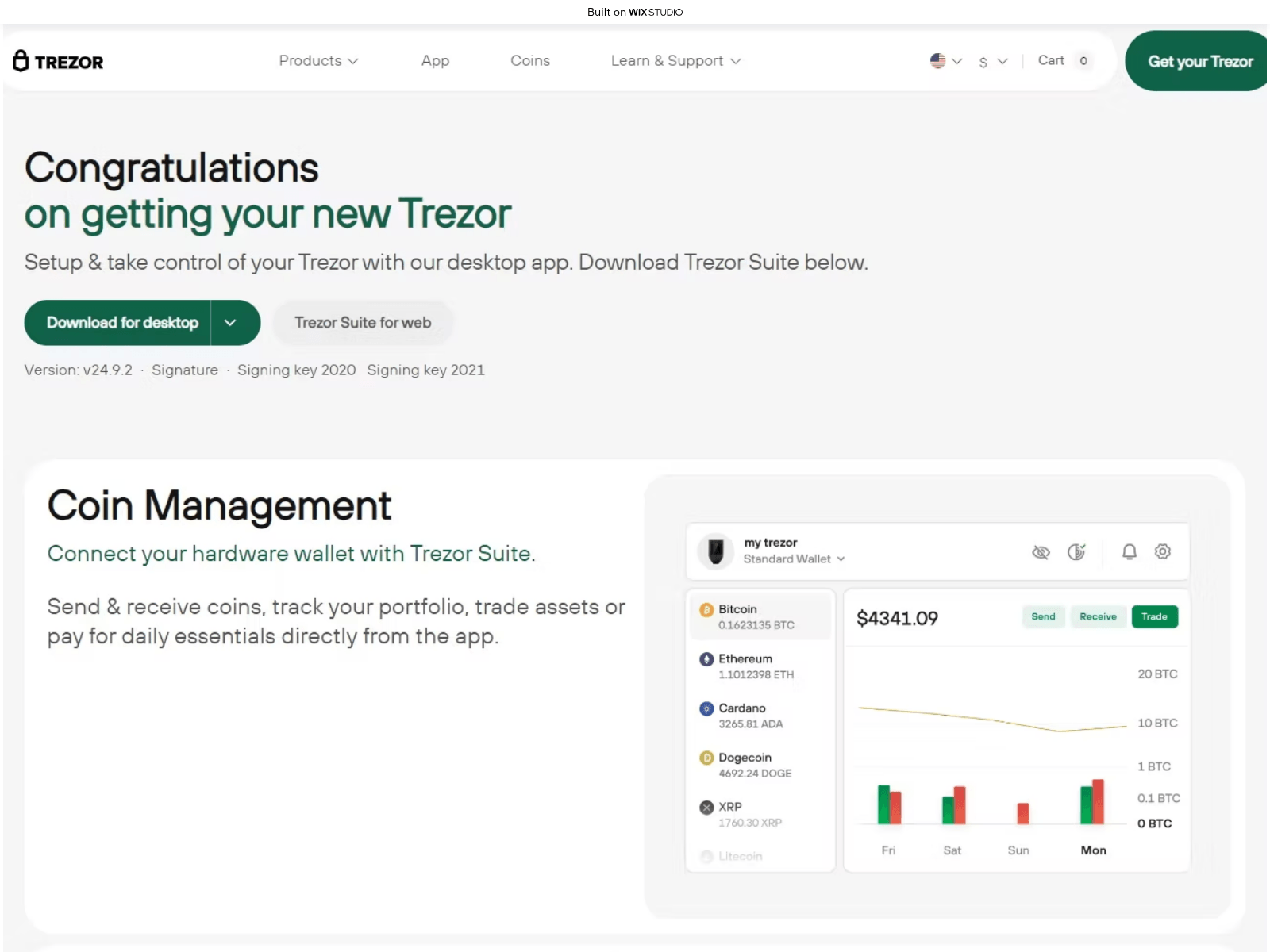1270x952 pixels.
Task: Open the settings gear in wallet preview
Action: 1163,551
